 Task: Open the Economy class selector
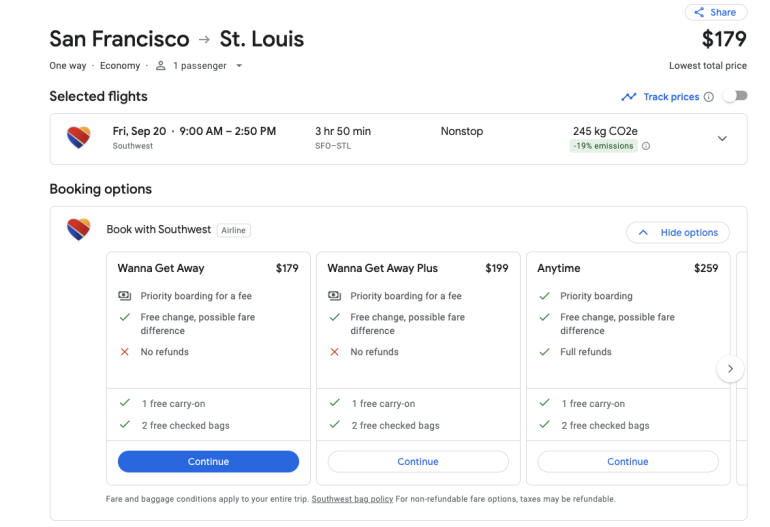pyautogui.click(x=120, y=66)
